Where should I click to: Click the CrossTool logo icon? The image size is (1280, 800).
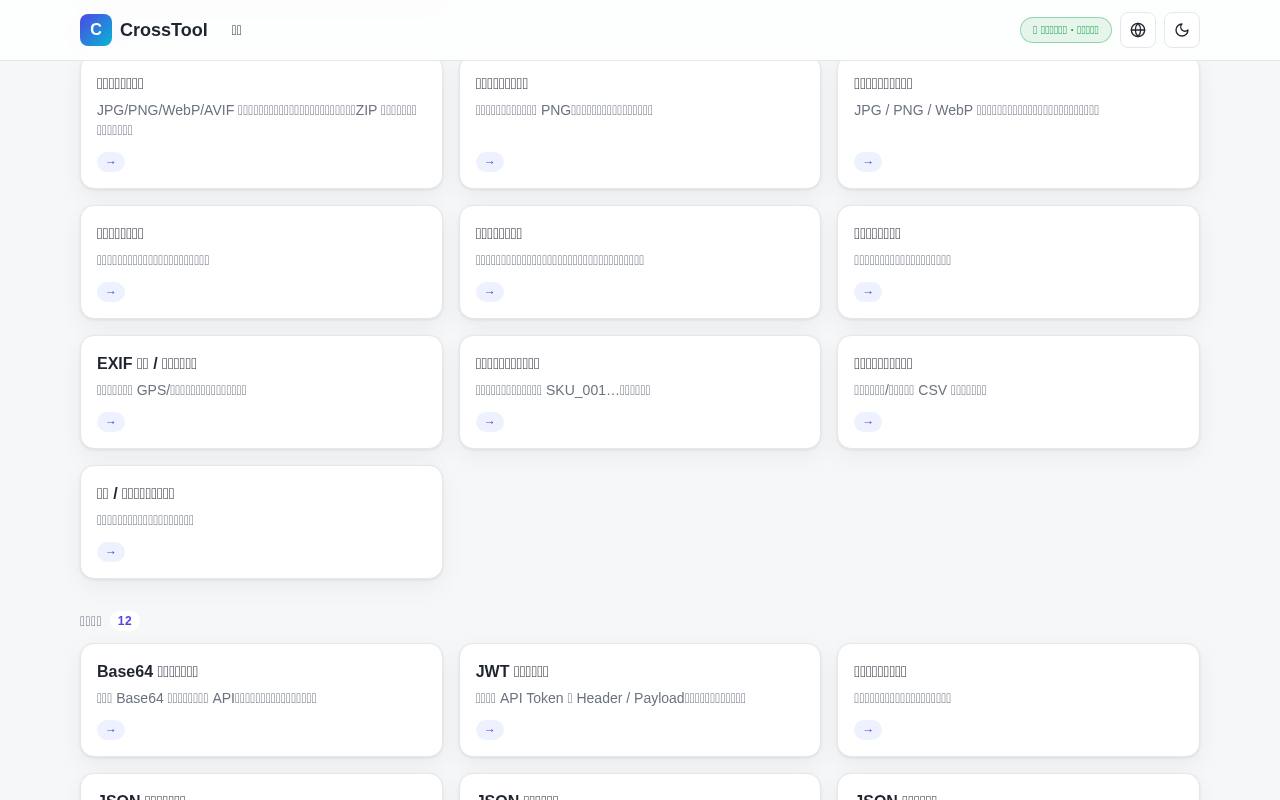tap(96, 30)
